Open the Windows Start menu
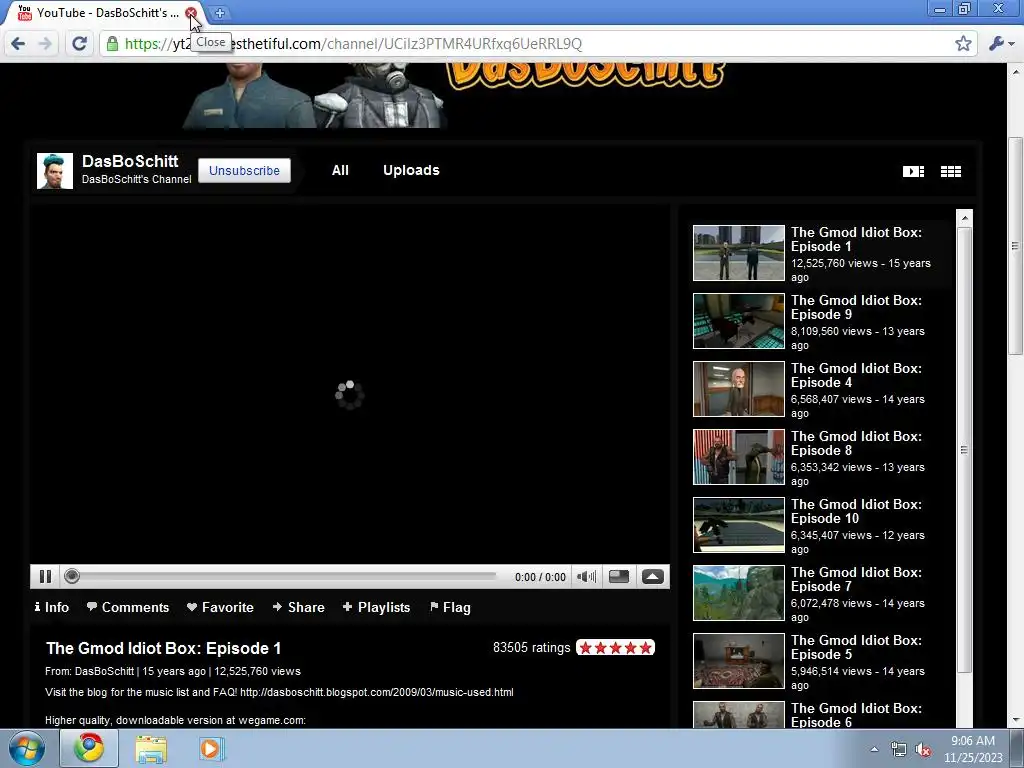The width and height of the screenshot is (1024, 768). point(27,748)
